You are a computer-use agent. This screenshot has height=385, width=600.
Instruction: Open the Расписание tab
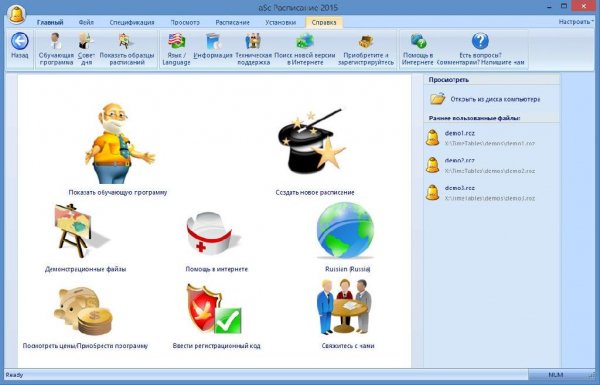coord(232,22)
